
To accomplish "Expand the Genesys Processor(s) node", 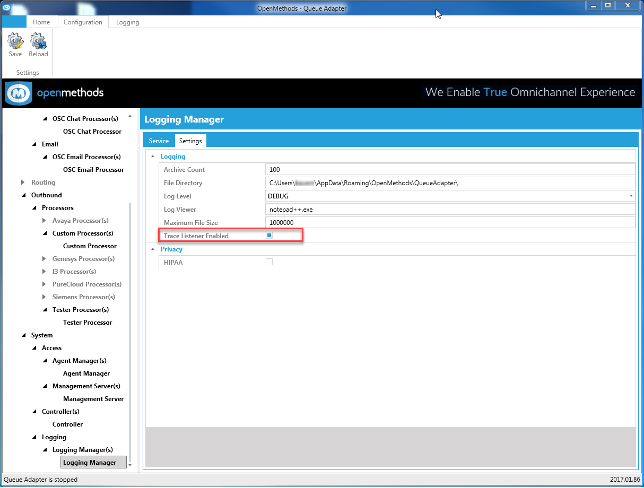I will pos(44,259).
